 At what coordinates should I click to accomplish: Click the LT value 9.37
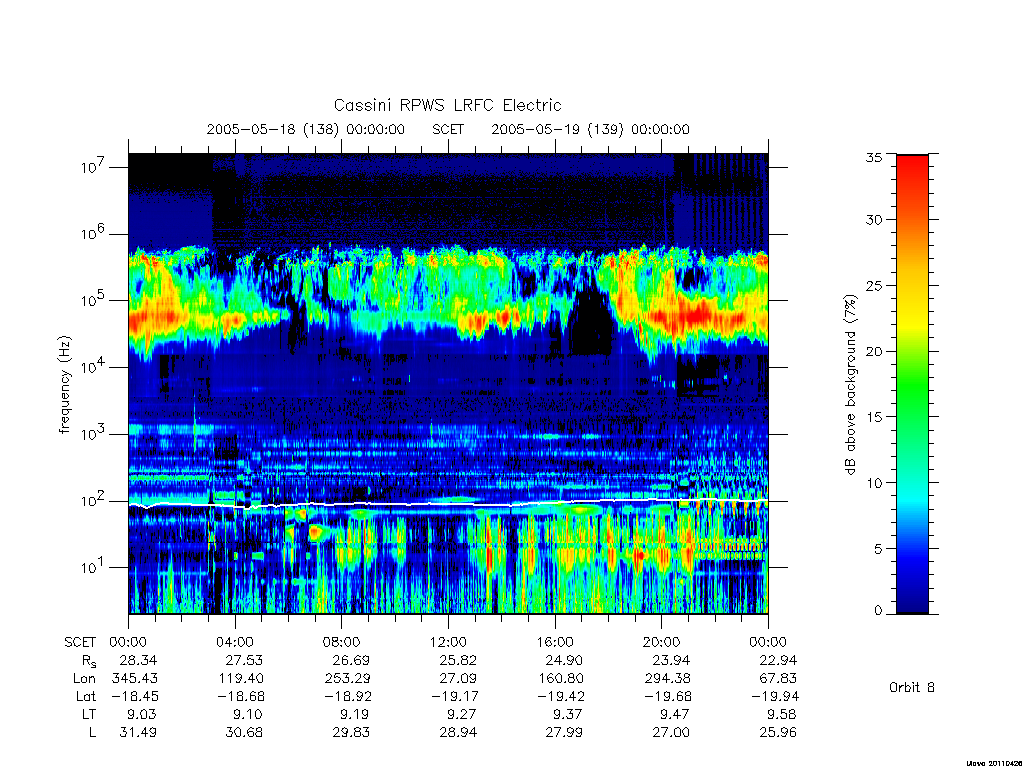click(x=569, y=714)
